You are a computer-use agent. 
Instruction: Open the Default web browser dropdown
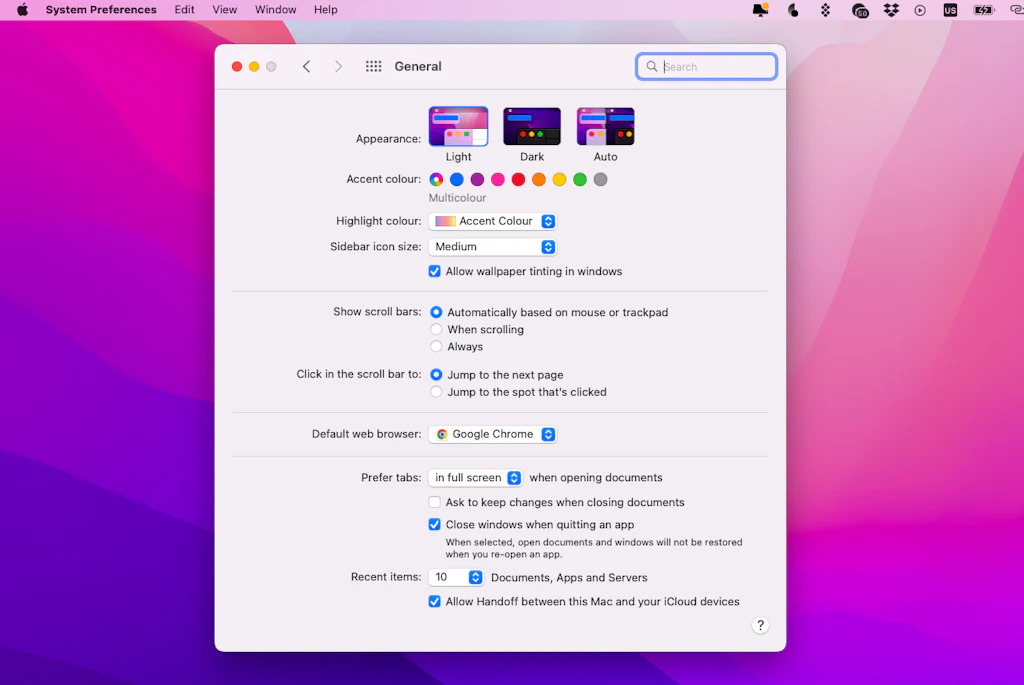click(492, 434)
